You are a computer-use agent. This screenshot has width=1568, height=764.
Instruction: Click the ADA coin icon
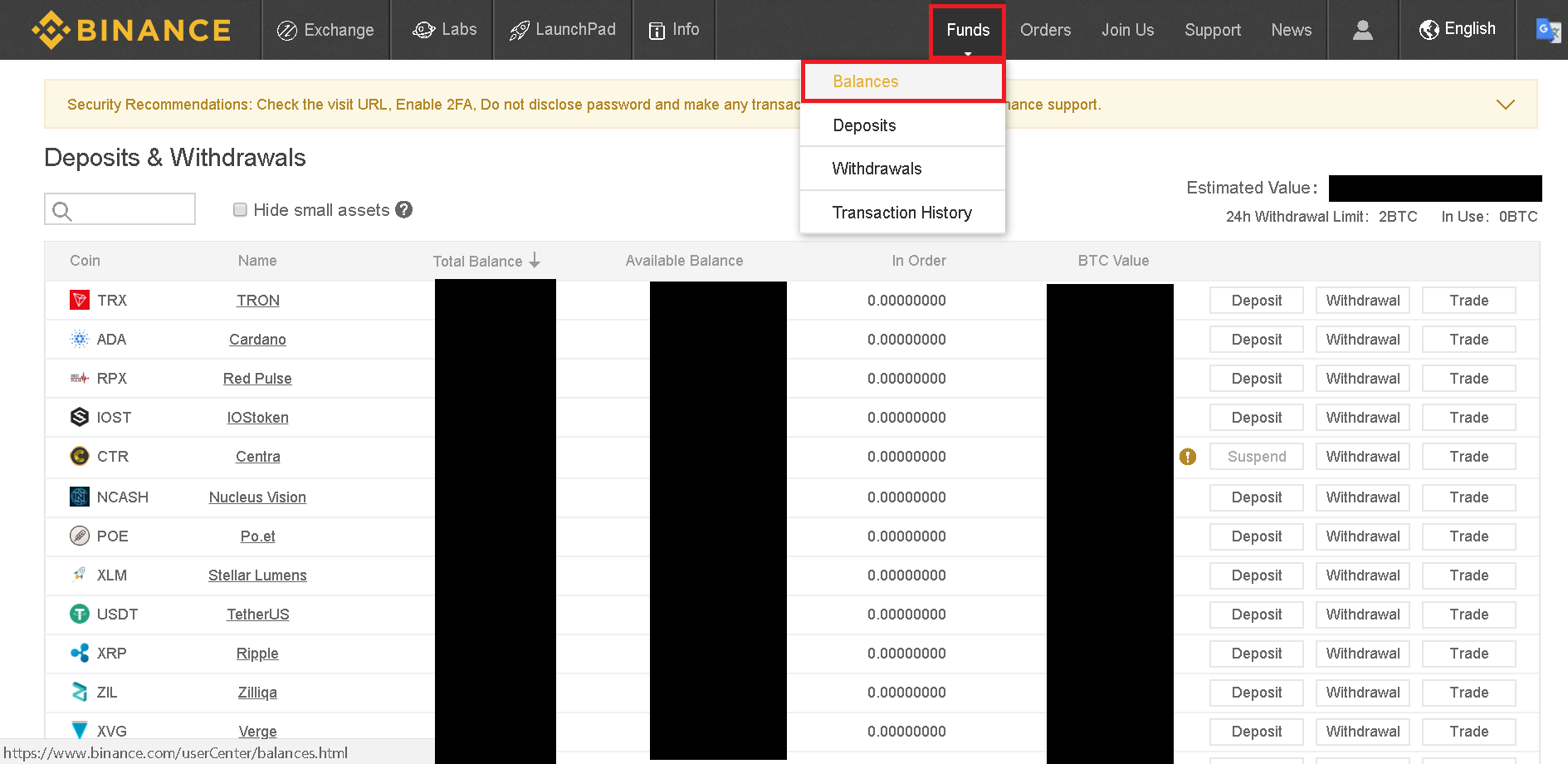(80, 339)
